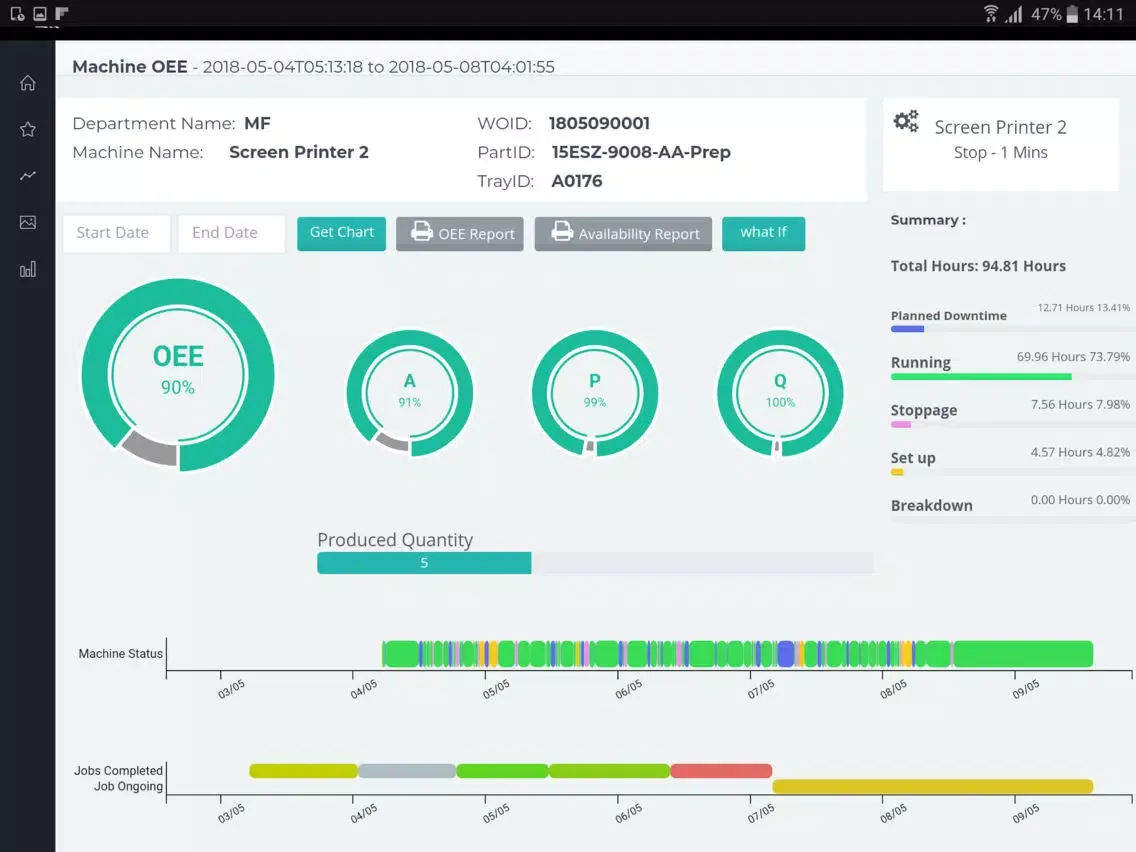
Task: Click the Department Name value MF
Action: click(257, 123)
